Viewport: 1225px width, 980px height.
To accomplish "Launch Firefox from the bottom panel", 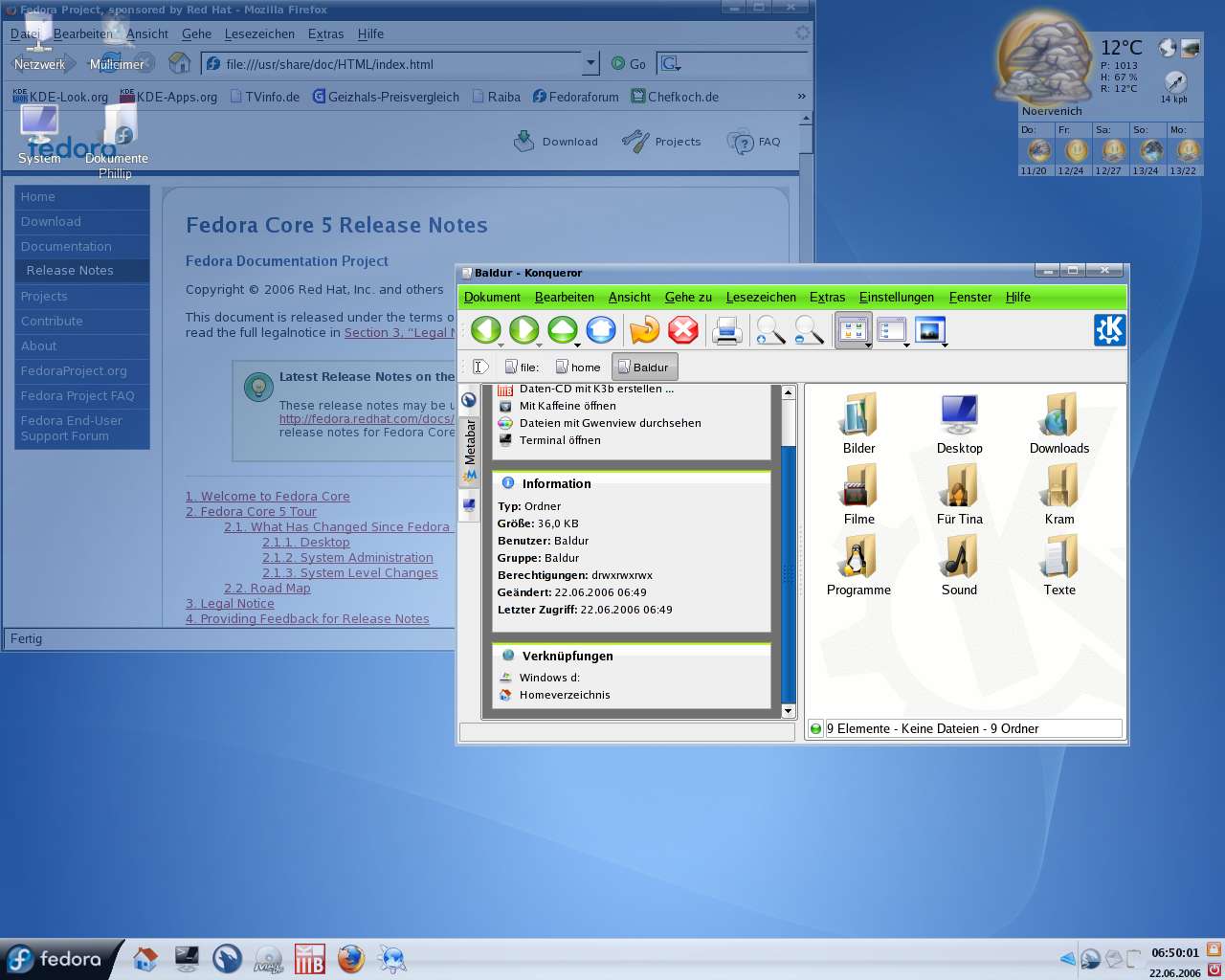I will pos(351,958).
